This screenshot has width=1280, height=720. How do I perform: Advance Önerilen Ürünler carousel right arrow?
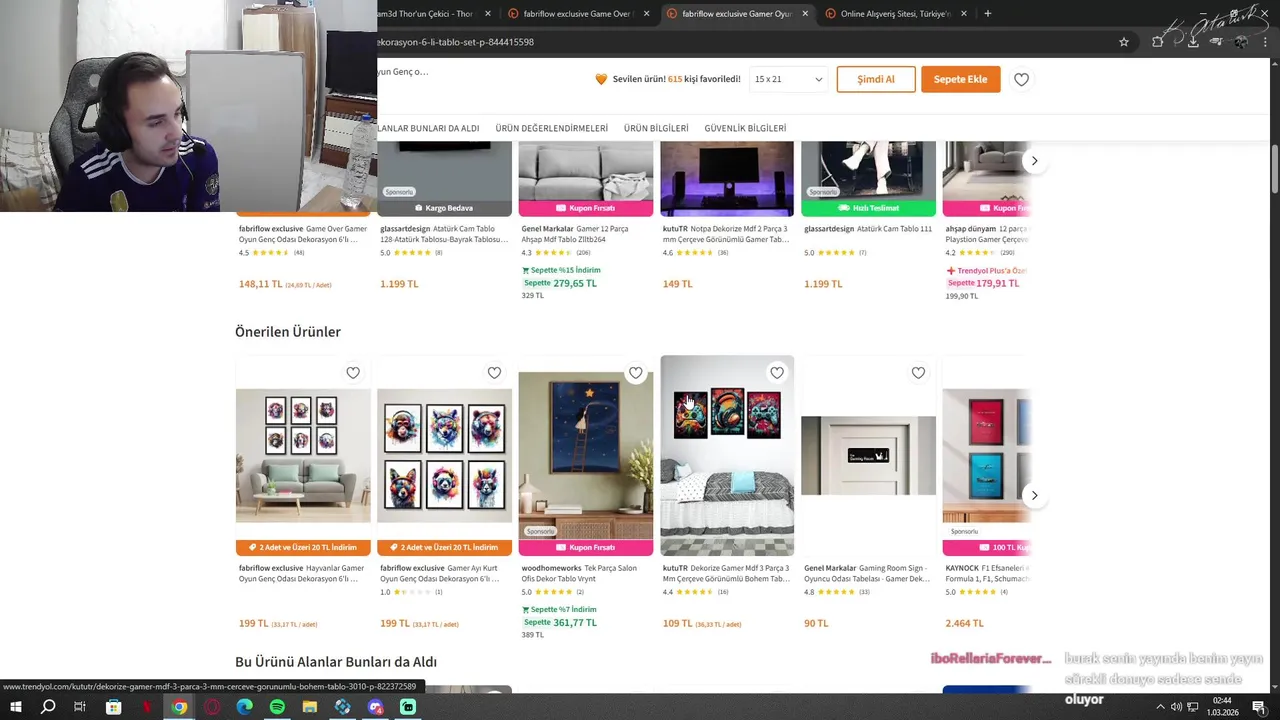1035,495
